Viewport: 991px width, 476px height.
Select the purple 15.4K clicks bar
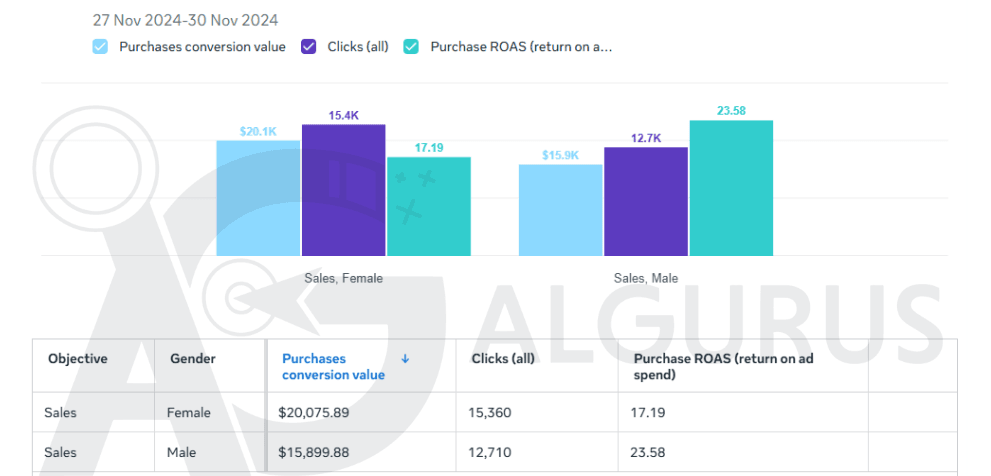[343, 190]
